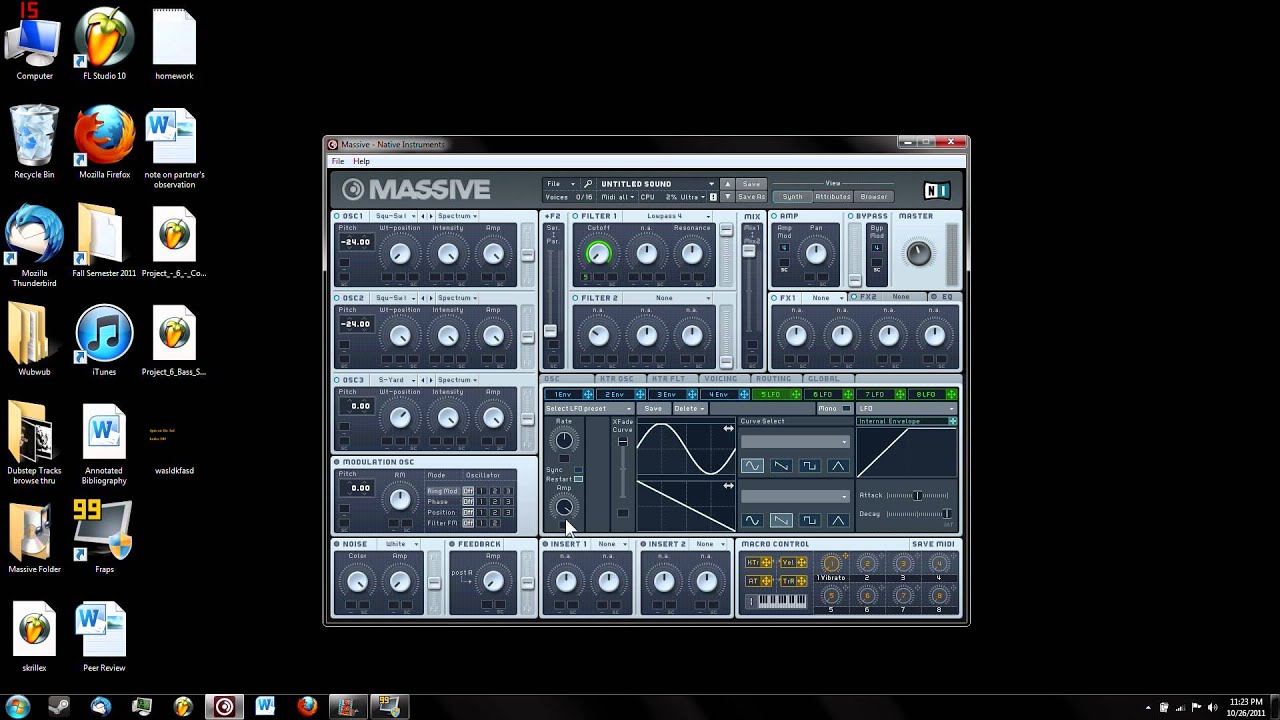This screenshot has width=1280, height=720.
Task: Enable the Modulation OSC
Action: pyautogui.click(x=337, y=462)
